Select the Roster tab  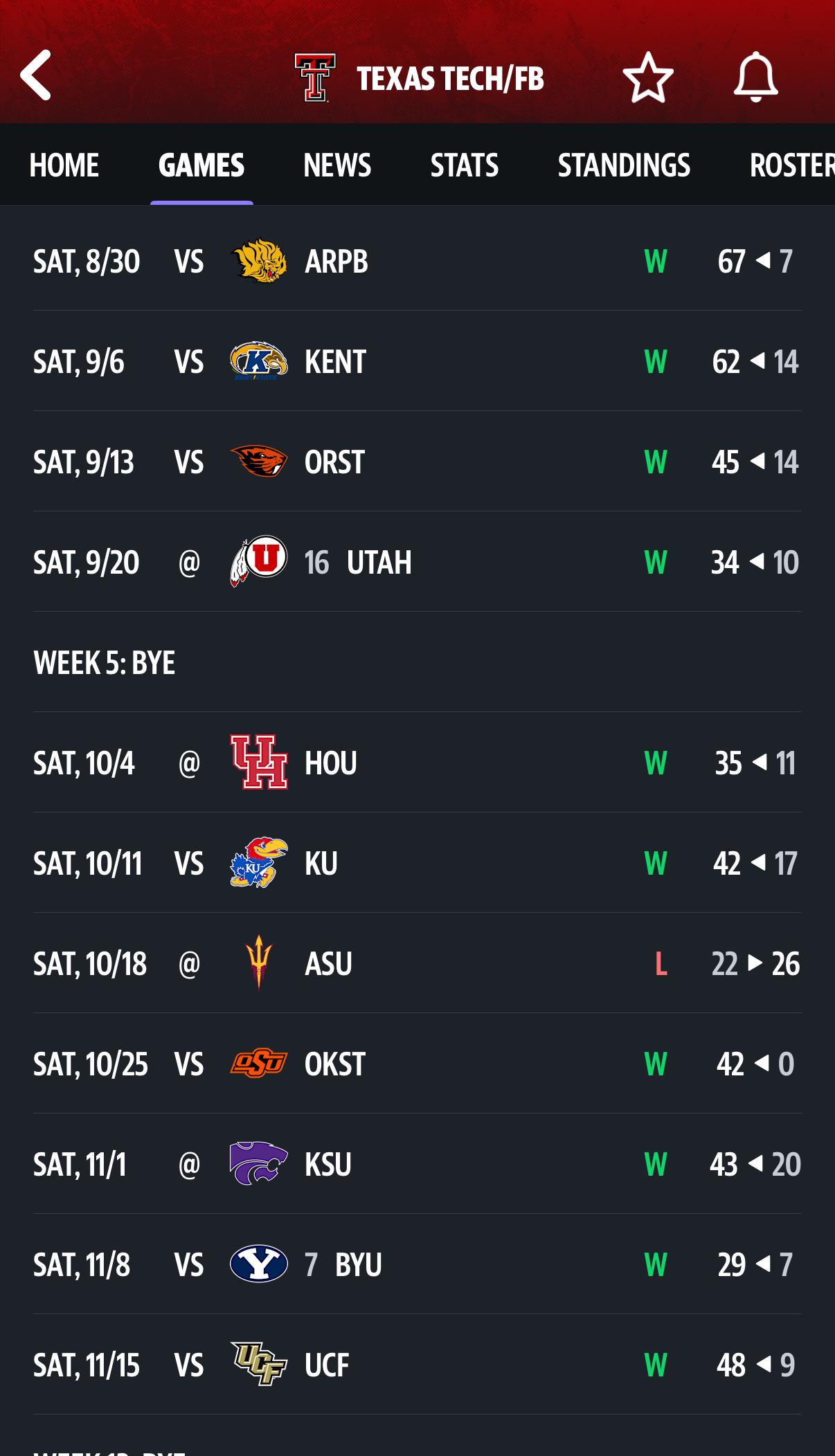coord(791,165)
